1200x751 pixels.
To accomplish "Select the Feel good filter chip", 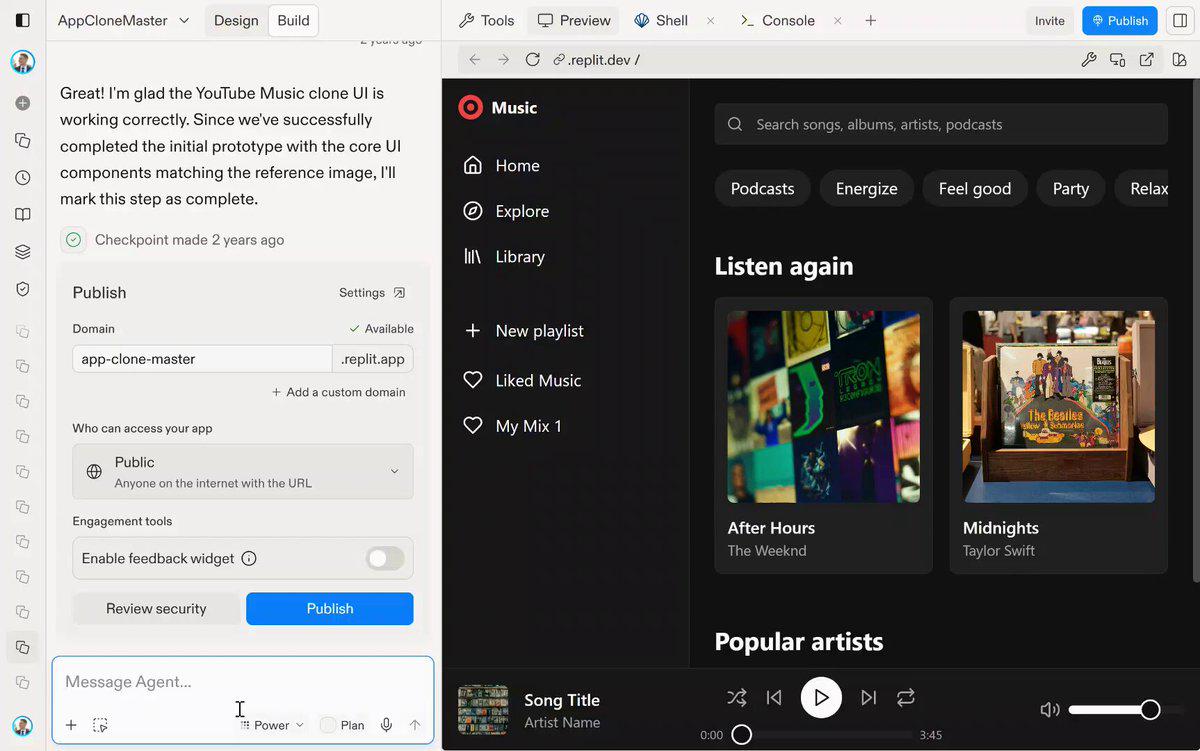I will point(975,188).
